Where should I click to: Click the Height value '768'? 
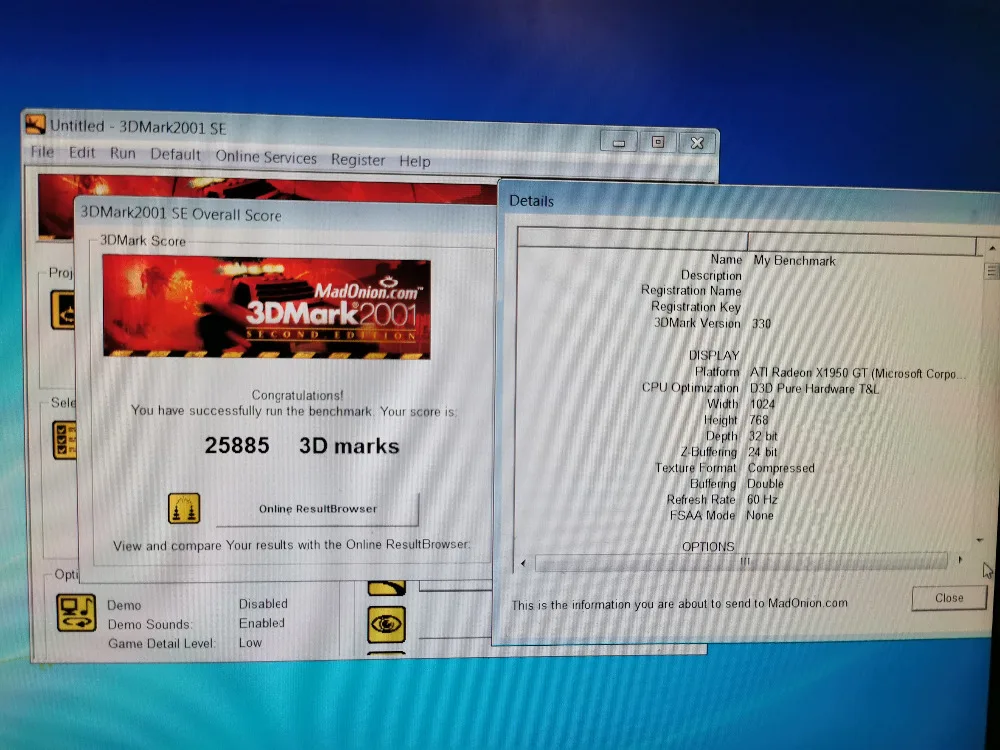[x=758, y=420]
